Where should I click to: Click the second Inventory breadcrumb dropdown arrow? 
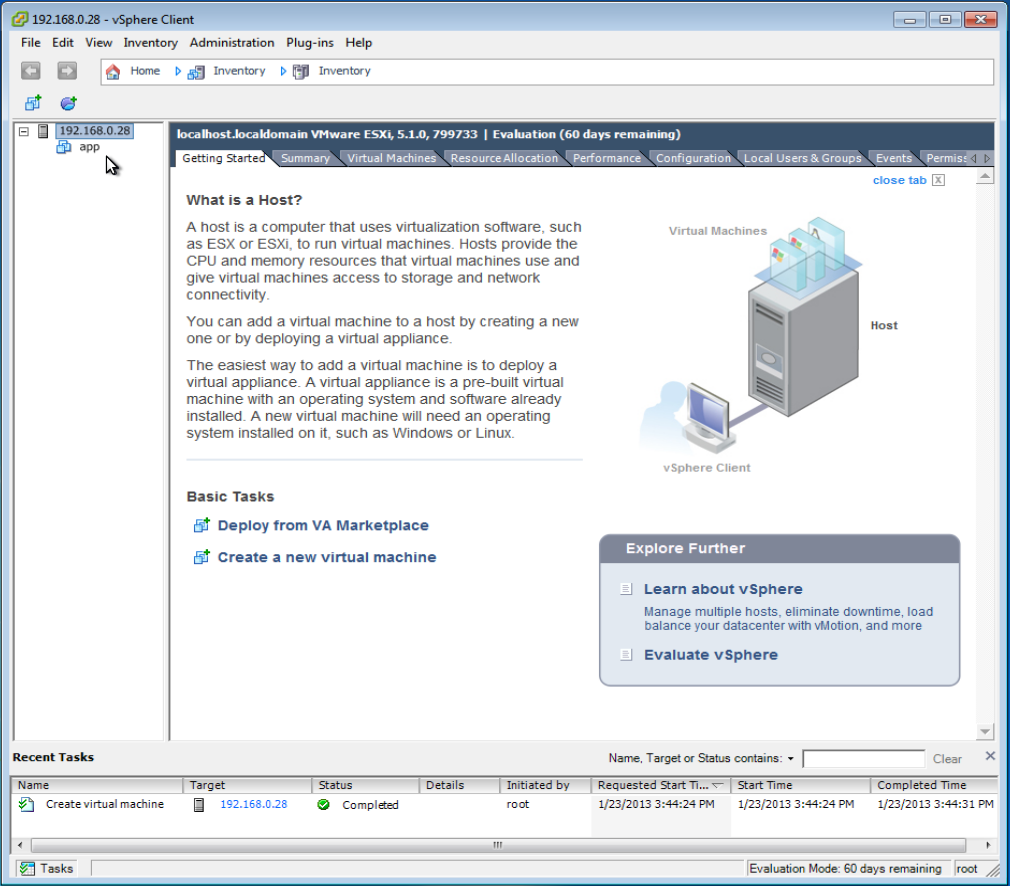click(283, 72)
